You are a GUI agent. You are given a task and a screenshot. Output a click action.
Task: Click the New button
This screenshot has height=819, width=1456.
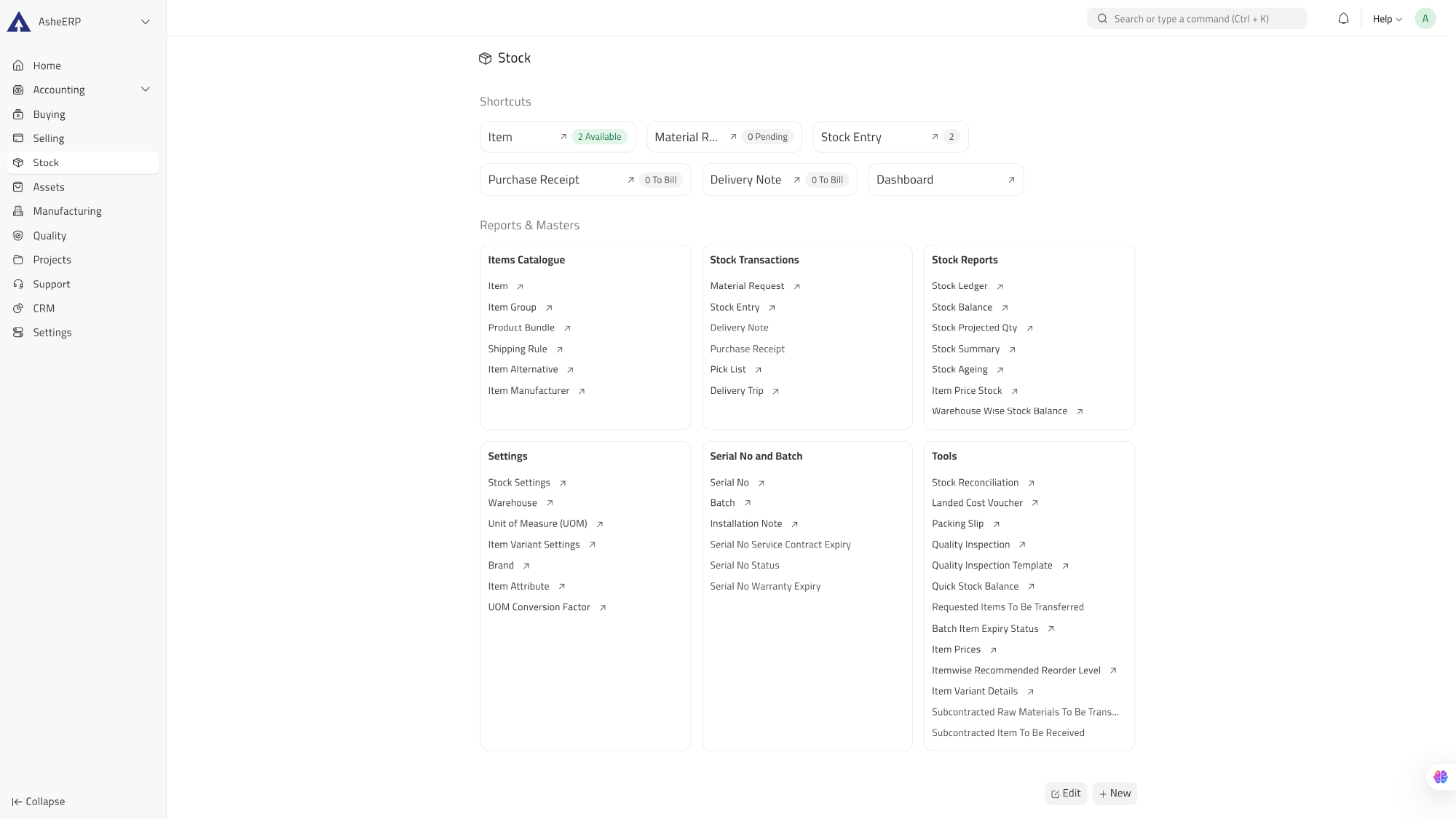[1115, 794]
